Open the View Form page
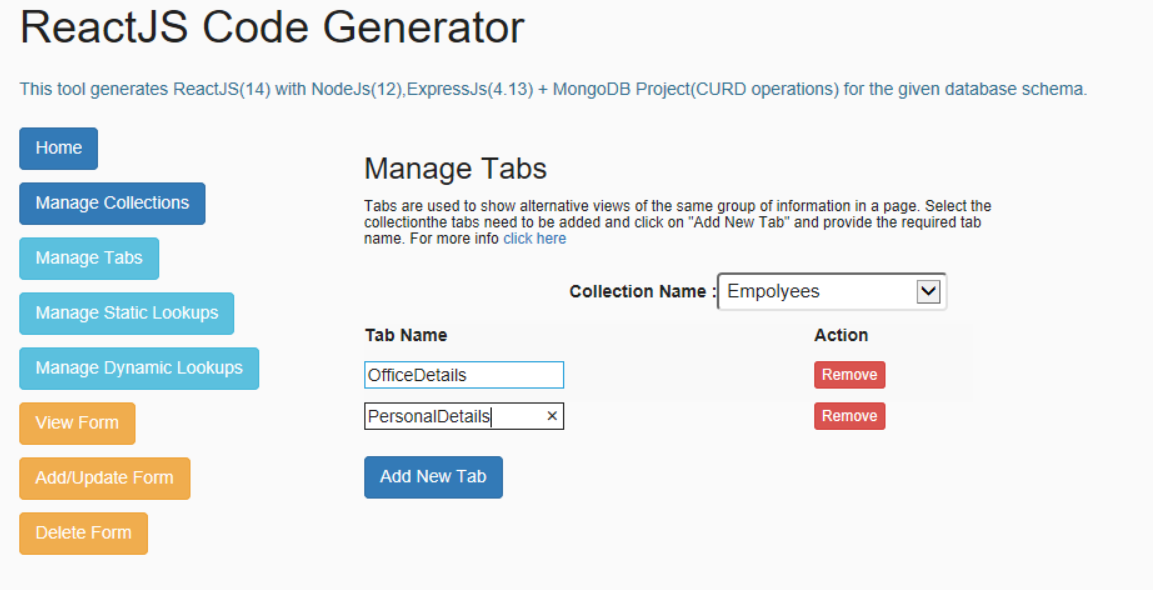1153x590 pixels. (77, 423)
